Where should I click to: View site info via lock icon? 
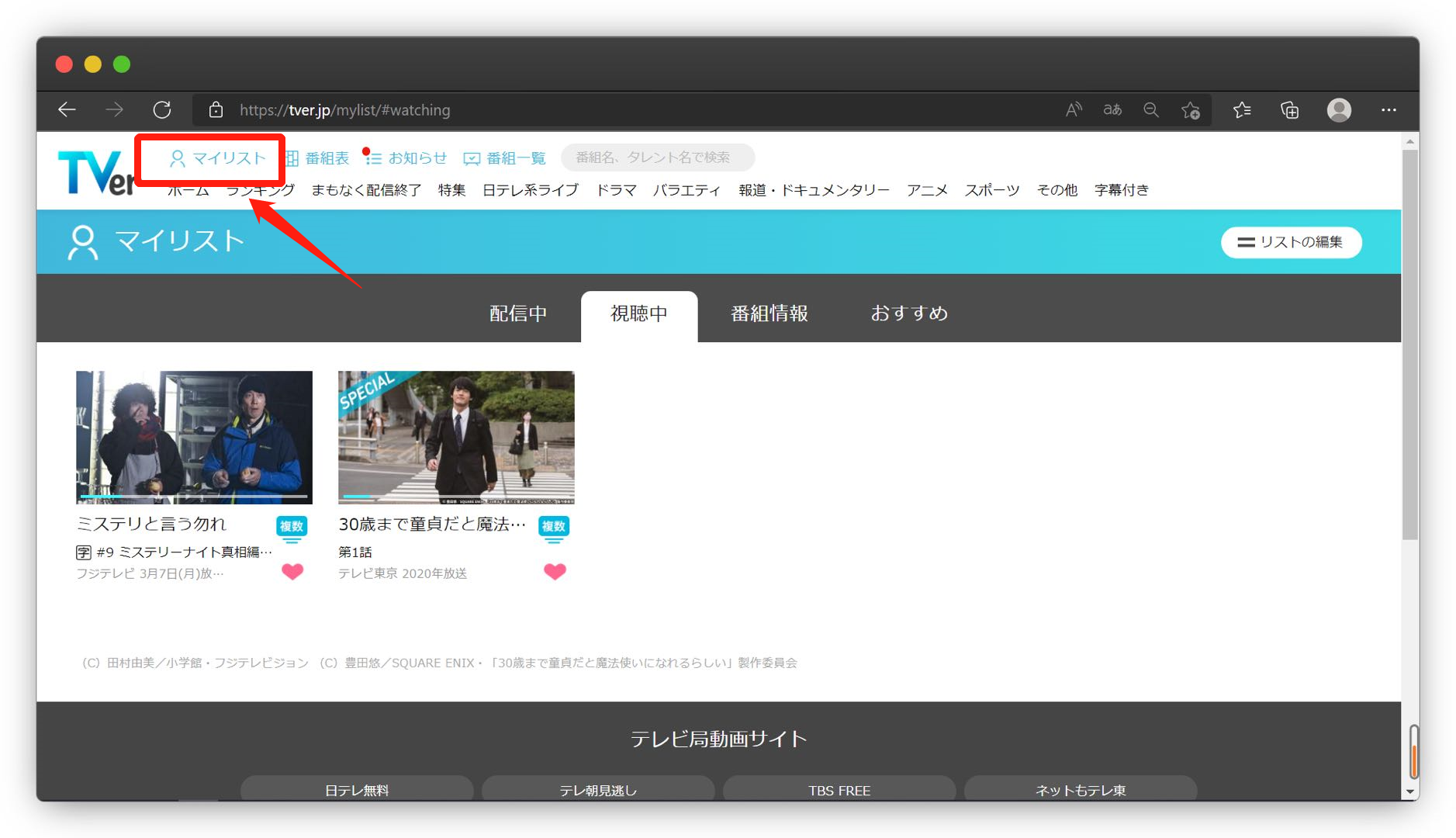pos(216,109)
